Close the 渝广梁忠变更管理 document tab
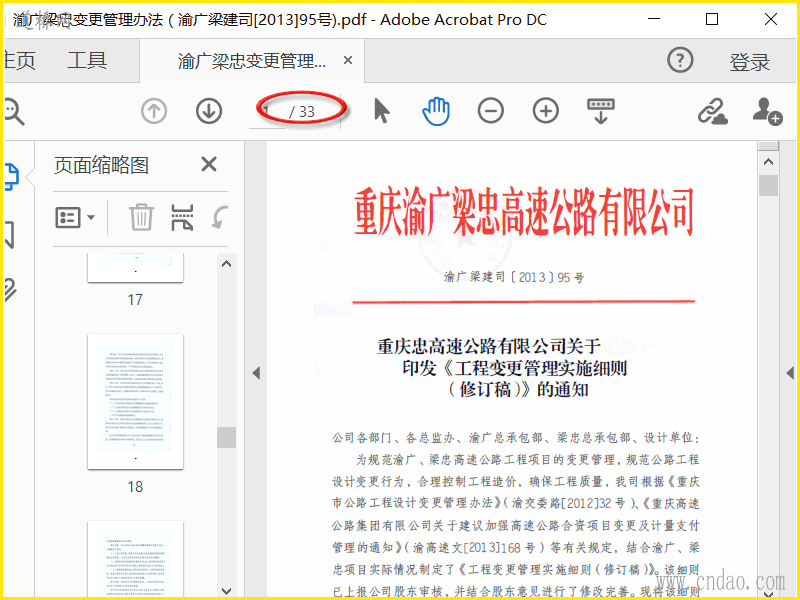This screenshot has height=600, width=800. (348, 60)
